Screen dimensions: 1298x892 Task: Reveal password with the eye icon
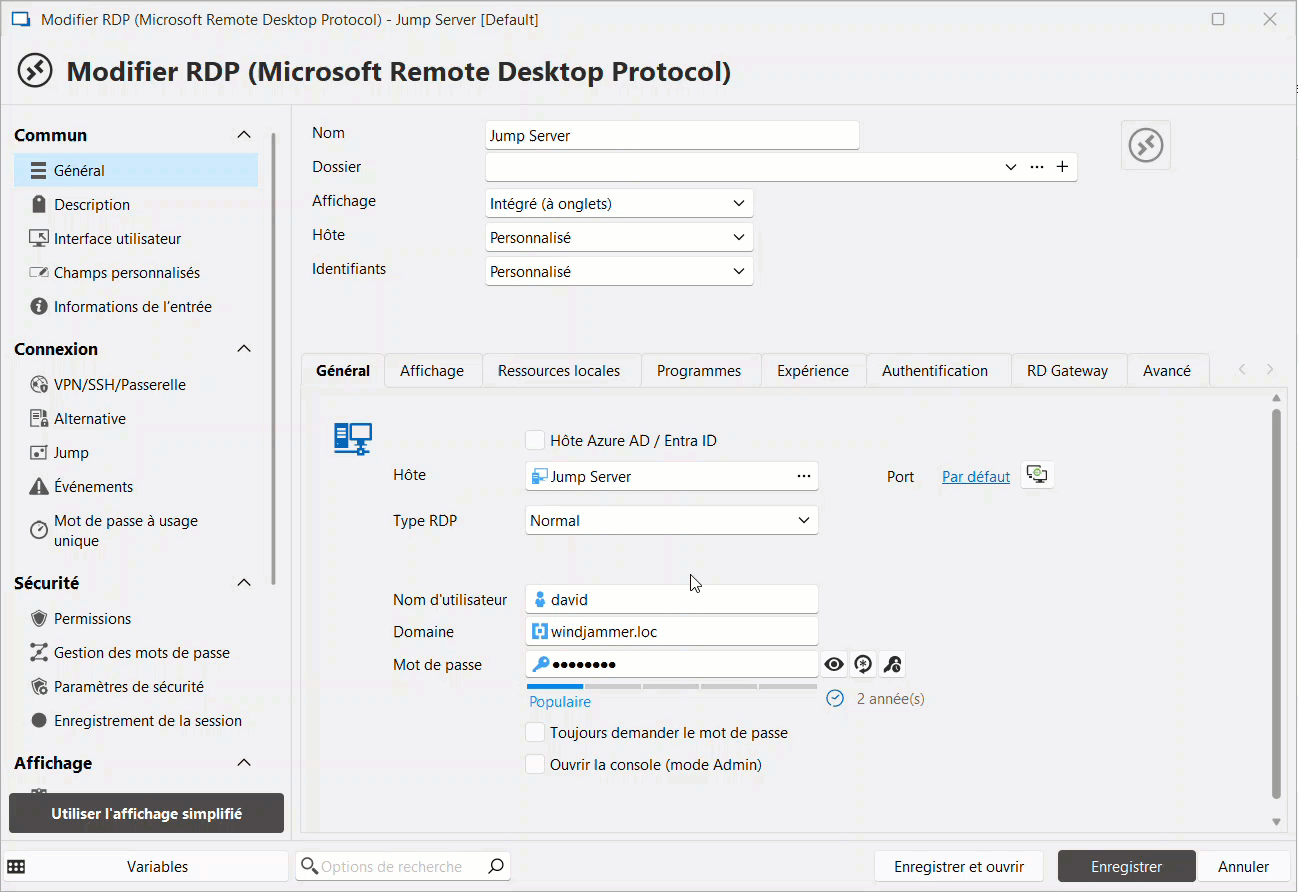tap(834, 664)
